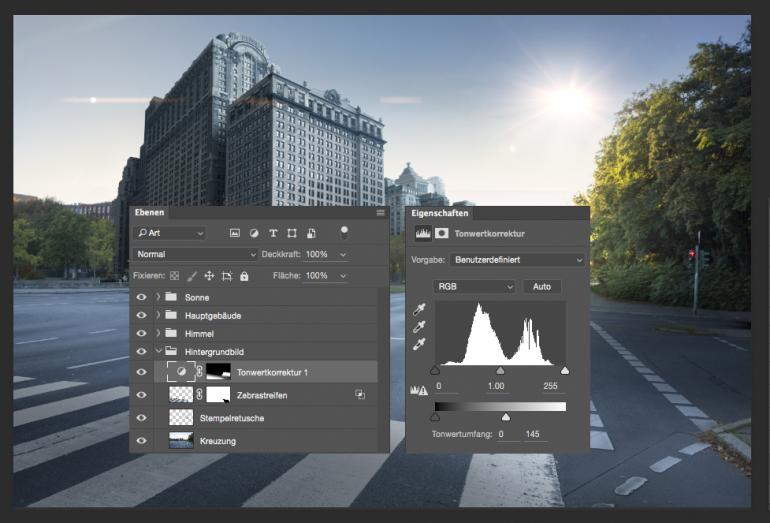This screenshot has width=770, height=523.
Task: Click the histogram warning recalculate icon
Action: 419,390
